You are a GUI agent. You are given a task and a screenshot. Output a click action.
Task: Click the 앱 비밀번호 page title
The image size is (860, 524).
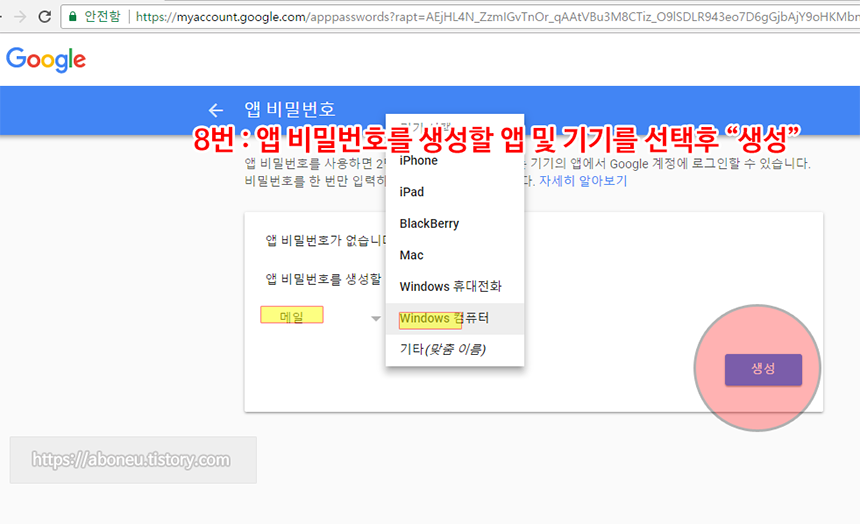tap(290, 109)
